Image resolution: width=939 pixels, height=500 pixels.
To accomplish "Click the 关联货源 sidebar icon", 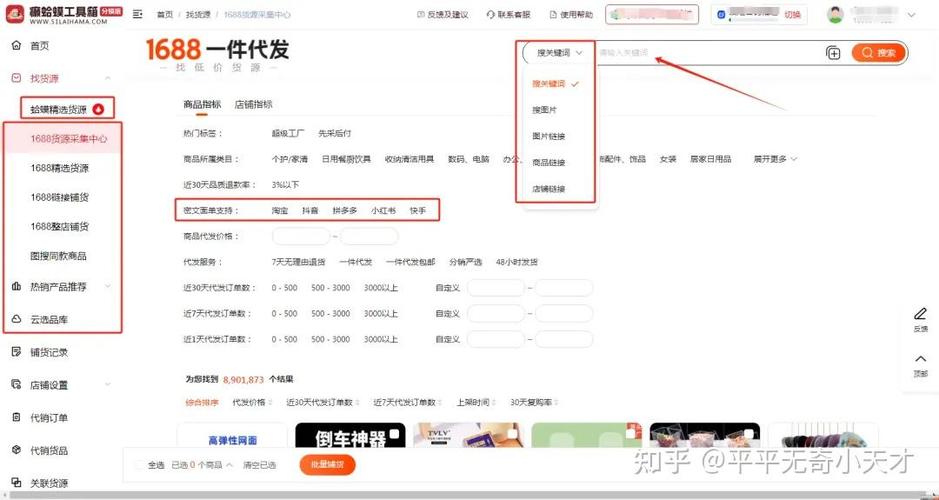I will tap(16, 483).
